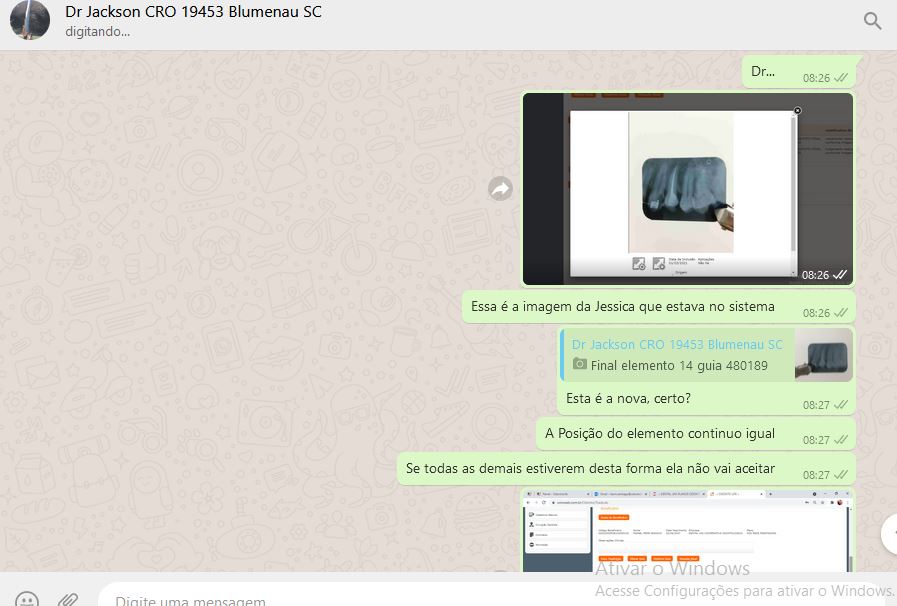Click the read receipt checkmarks on 'Dr...' message
The width and height of the screenshot is (897, 606).
(x=841, y=78)
